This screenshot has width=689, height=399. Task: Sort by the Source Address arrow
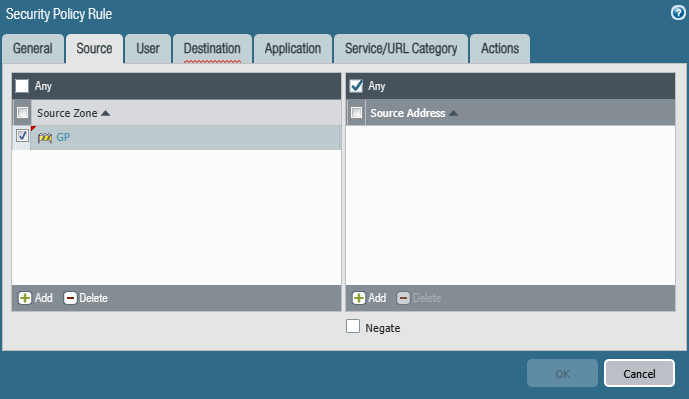click(453, 113)
